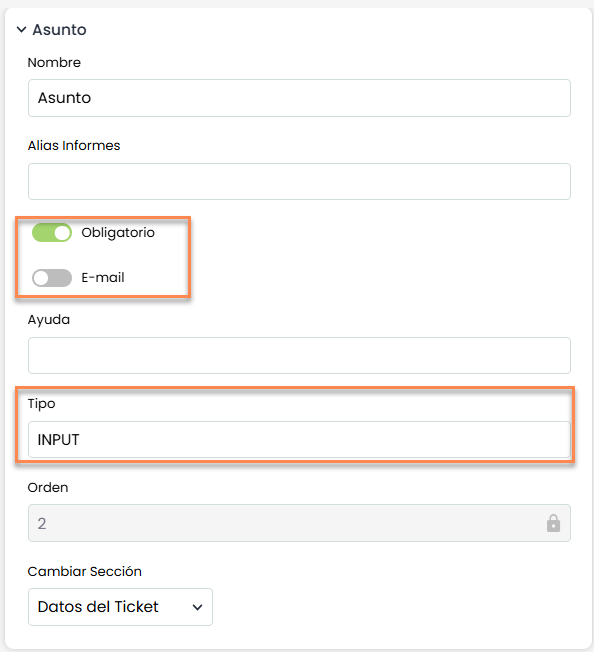Click the Tipo field showing INPUT

tap(299, 440)
